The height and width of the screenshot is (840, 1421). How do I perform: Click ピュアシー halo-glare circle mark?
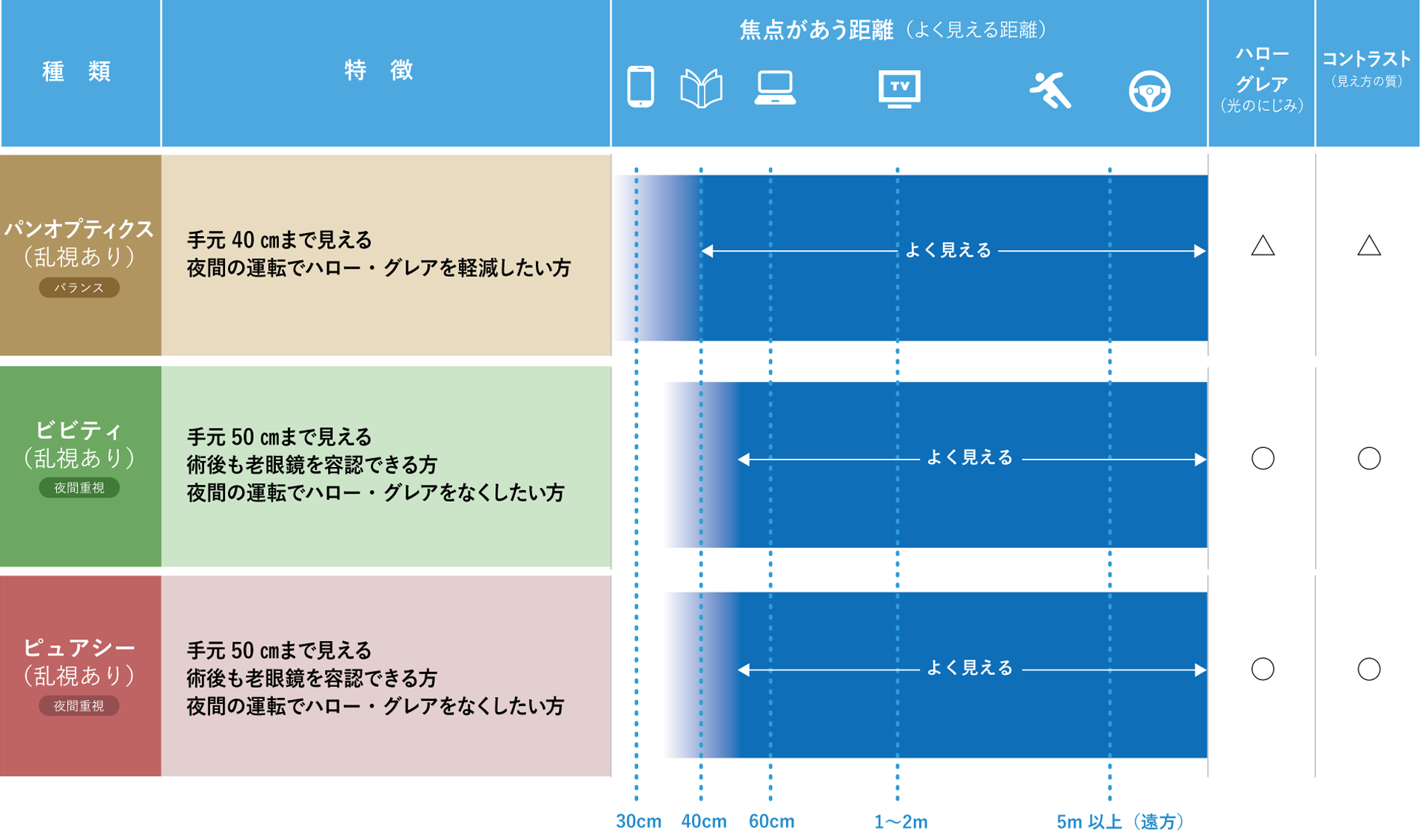1263,669
